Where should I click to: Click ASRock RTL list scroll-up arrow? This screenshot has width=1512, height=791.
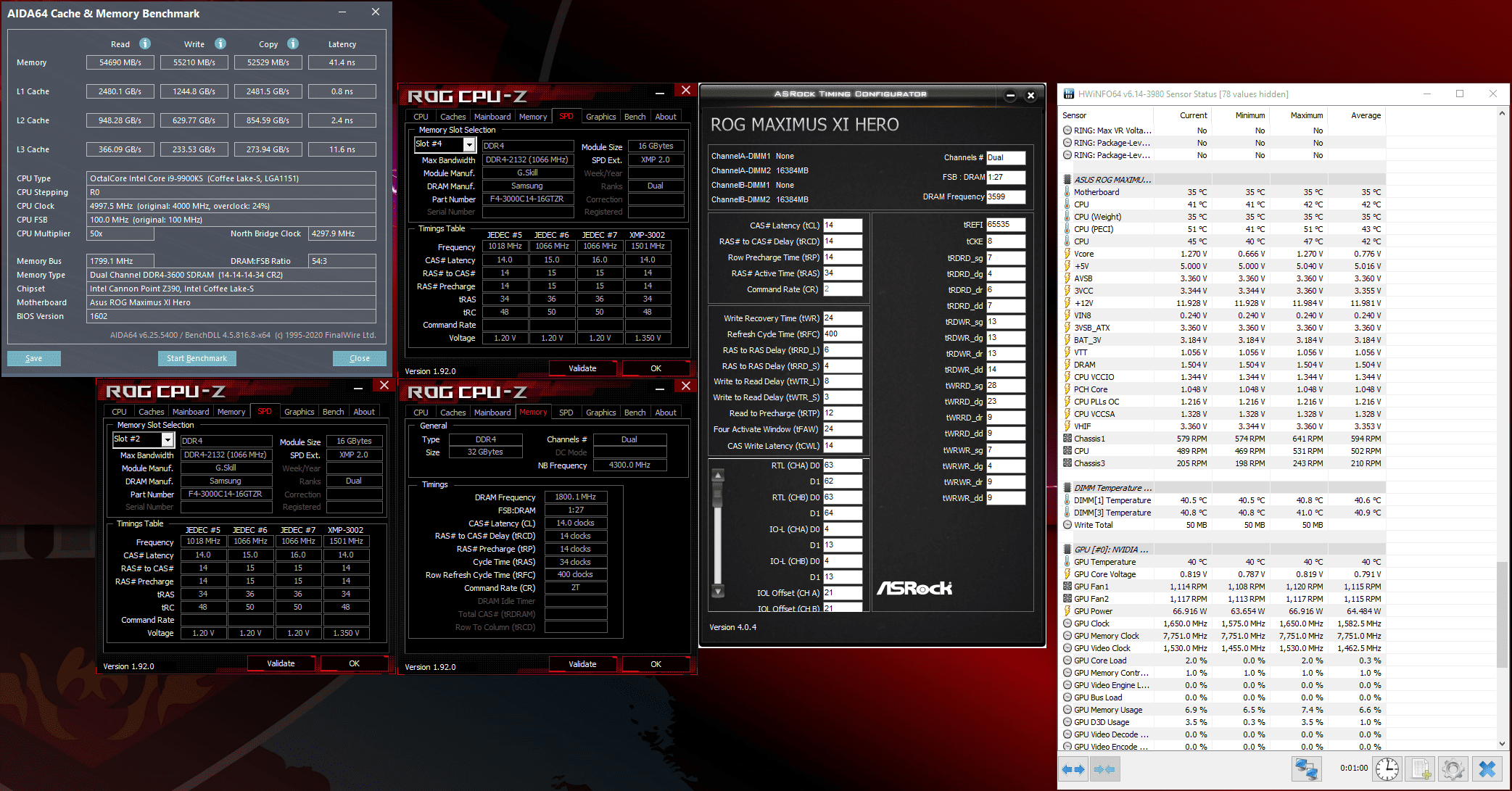click(x=718, y=476)
